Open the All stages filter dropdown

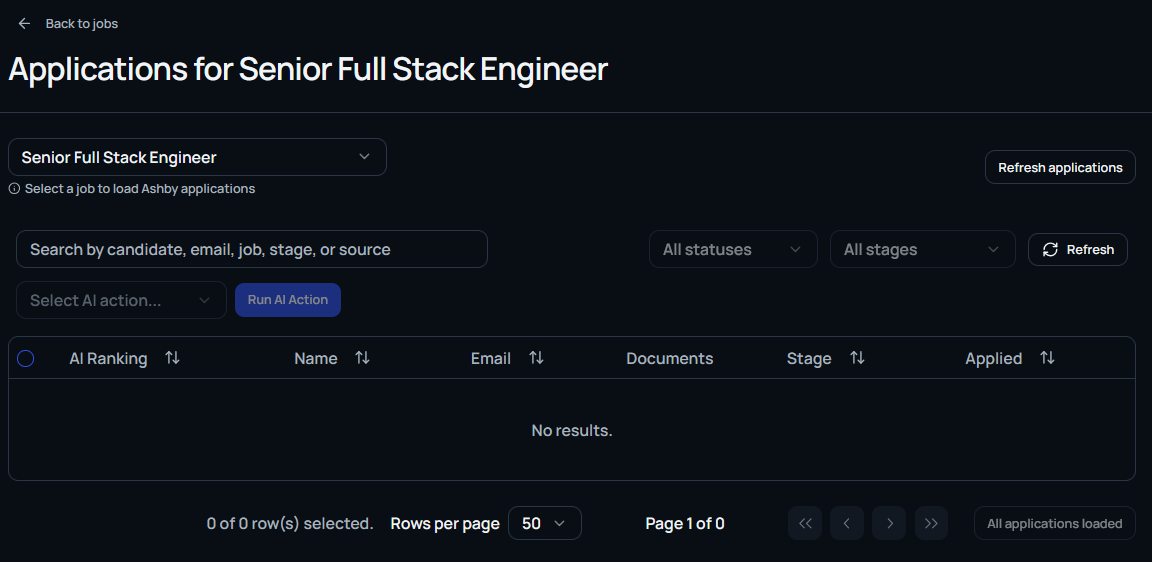(x=922, y=250)
